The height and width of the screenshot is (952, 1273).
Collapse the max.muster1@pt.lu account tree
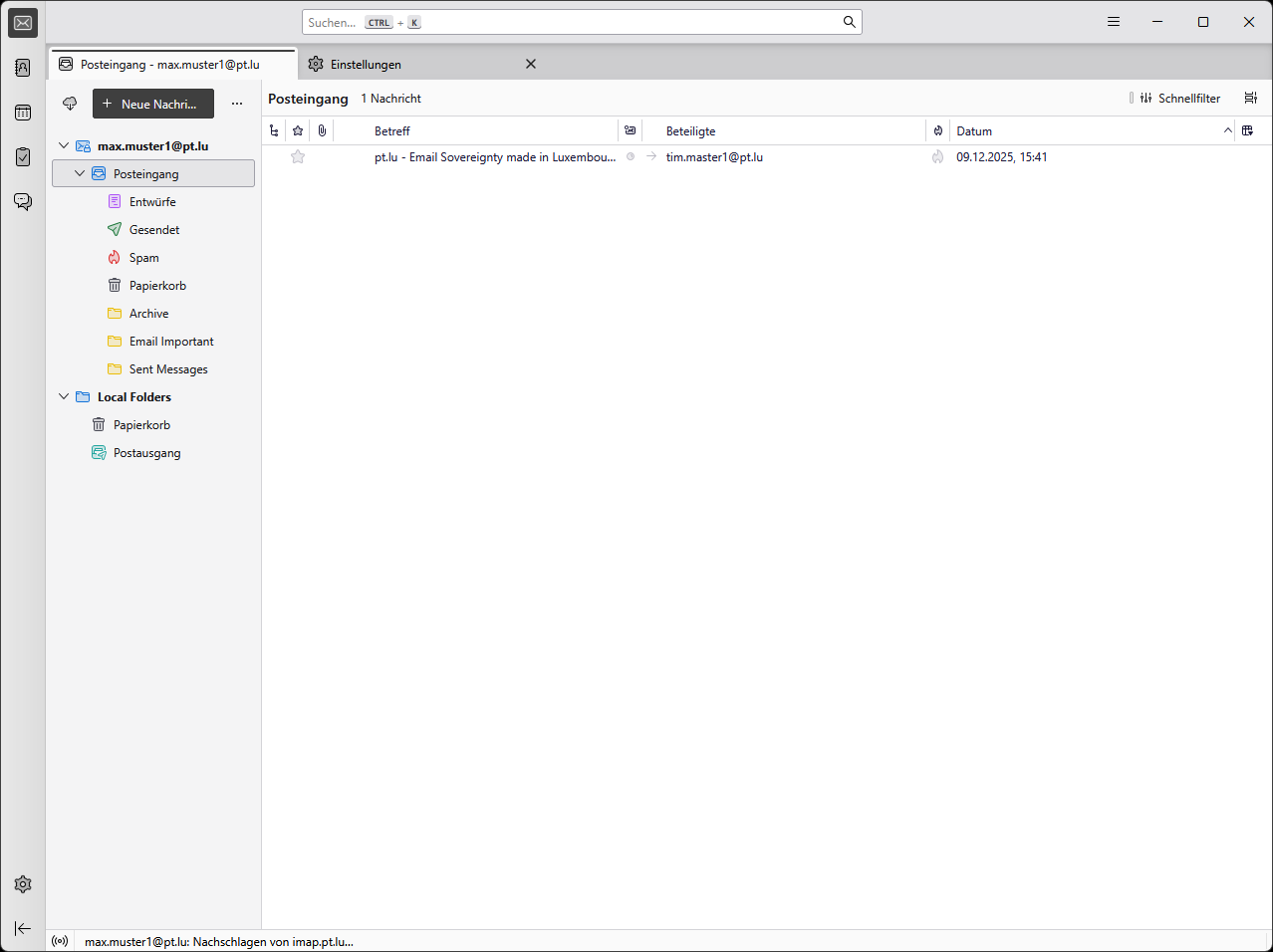coord(64,145)
